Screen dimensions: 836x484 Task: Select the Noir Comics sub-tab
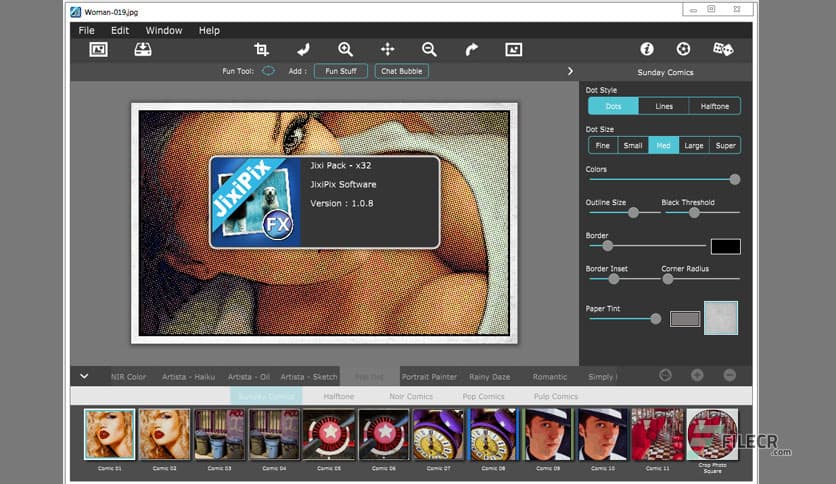(411, 396)
